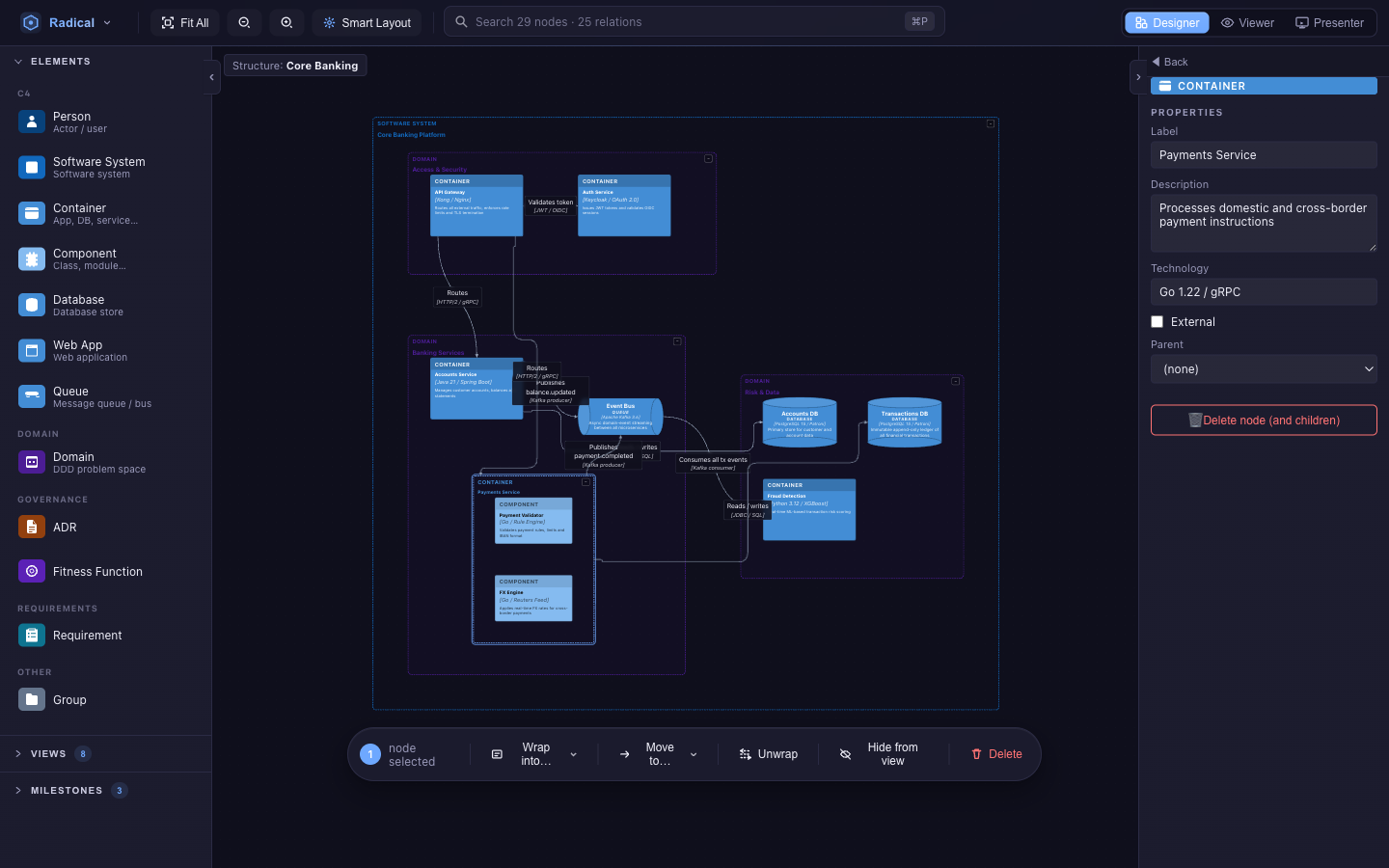Viewport: 1389px width, 868px height.
Task: Pick the Domain element icon
Action: pos(32,462)
